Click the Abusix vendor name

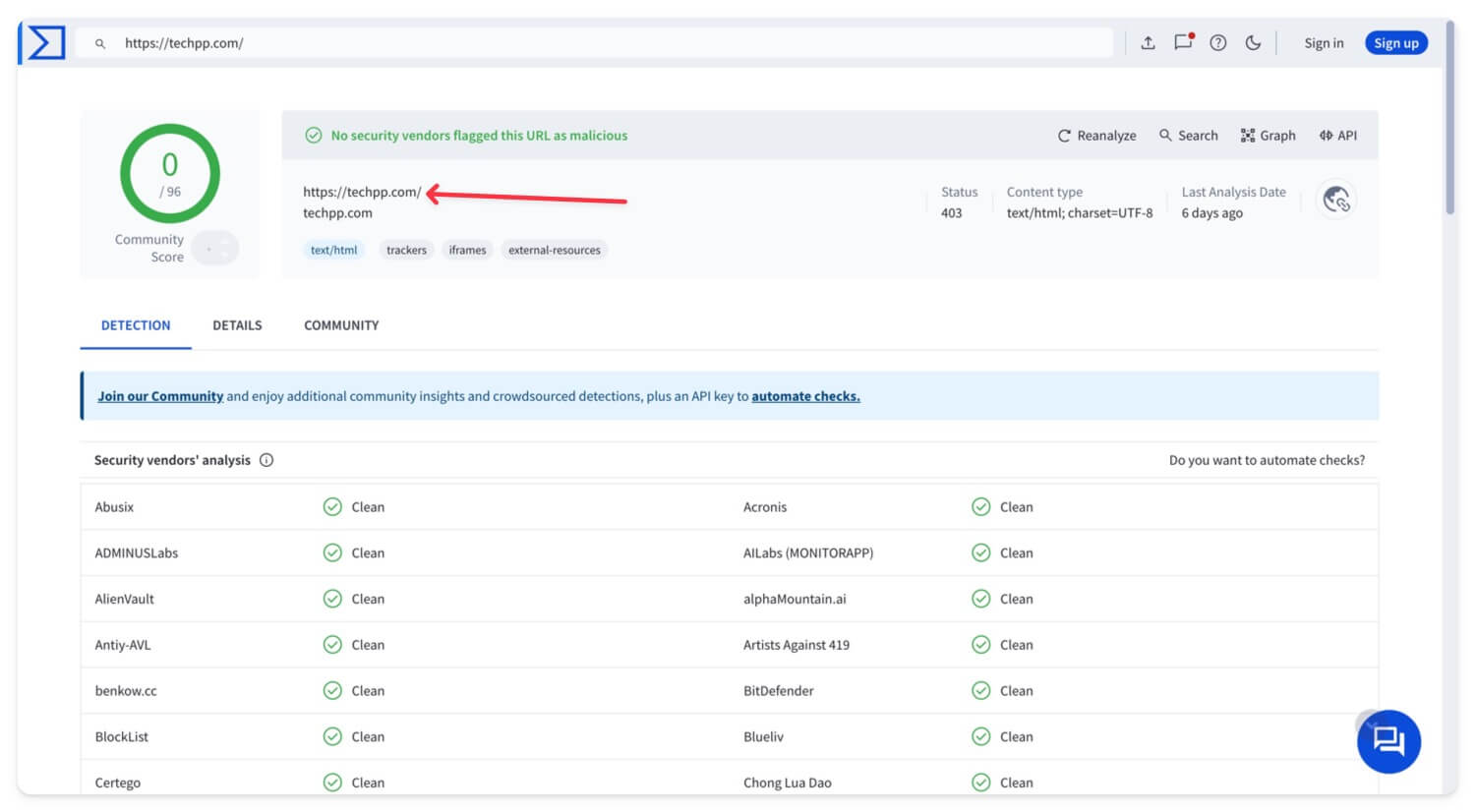114,507
